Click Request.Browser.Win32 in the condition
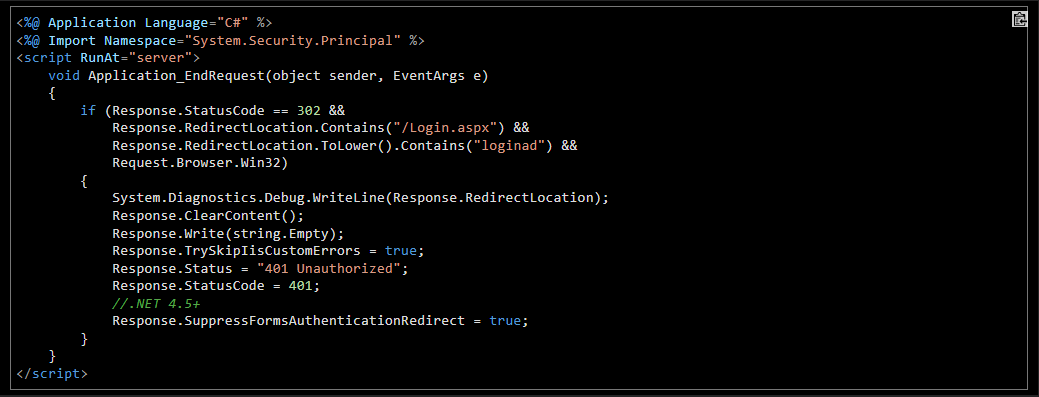Viewport: 1039px width, 397px height. pyautogui.click(x=196, y=163)
